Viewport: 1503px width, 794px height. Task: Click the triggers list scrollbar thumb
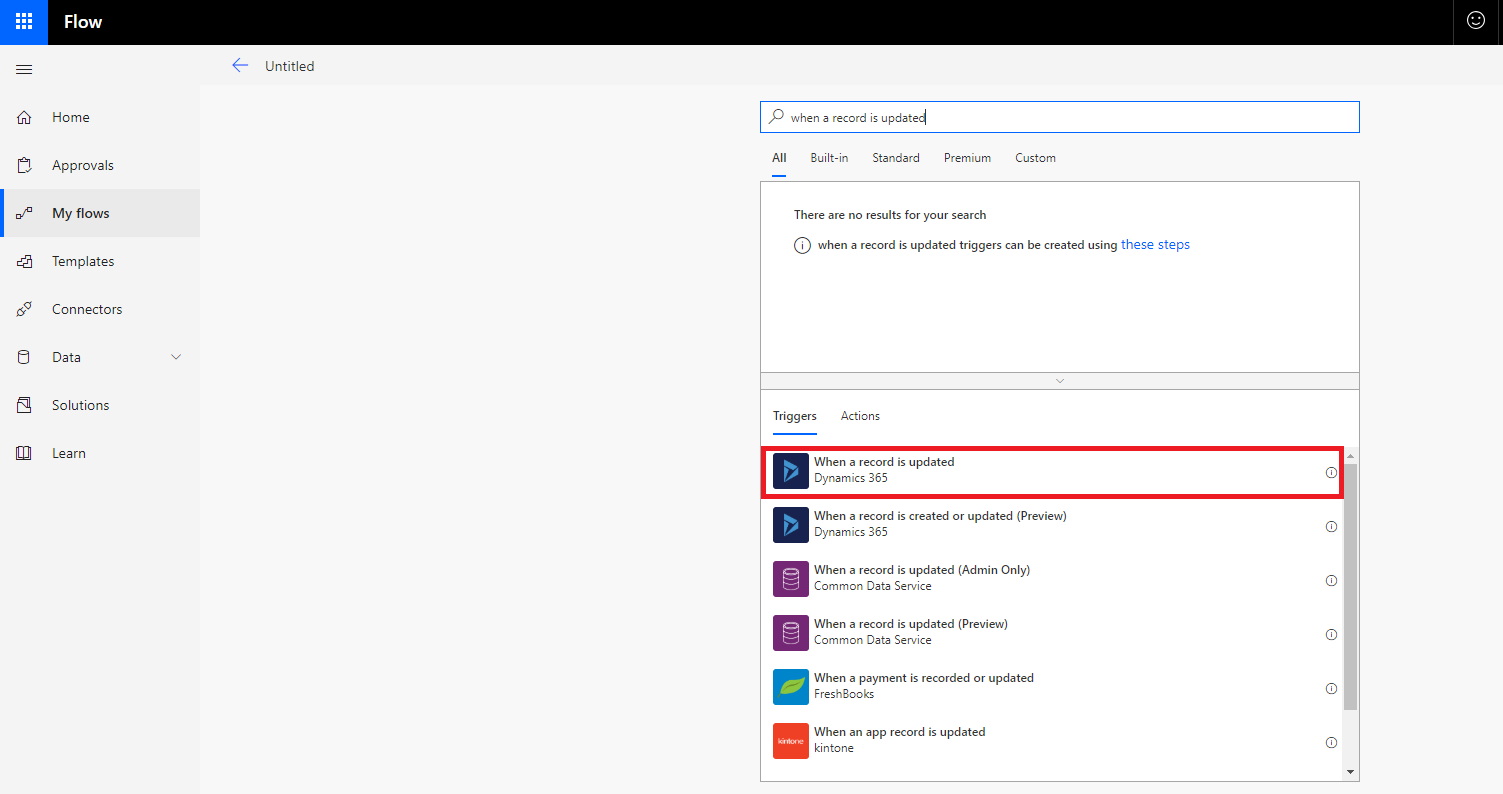click(1350, 587)
